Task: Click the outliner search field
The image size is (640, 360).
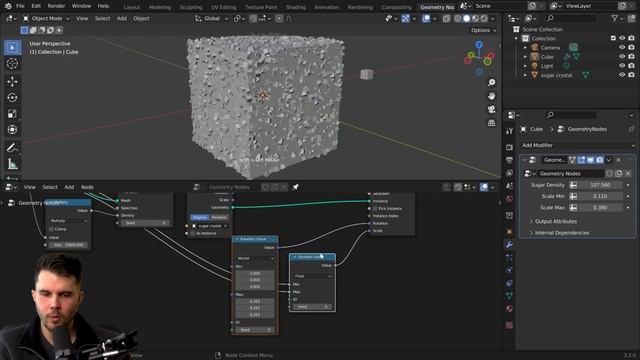Action: [571, 18]
